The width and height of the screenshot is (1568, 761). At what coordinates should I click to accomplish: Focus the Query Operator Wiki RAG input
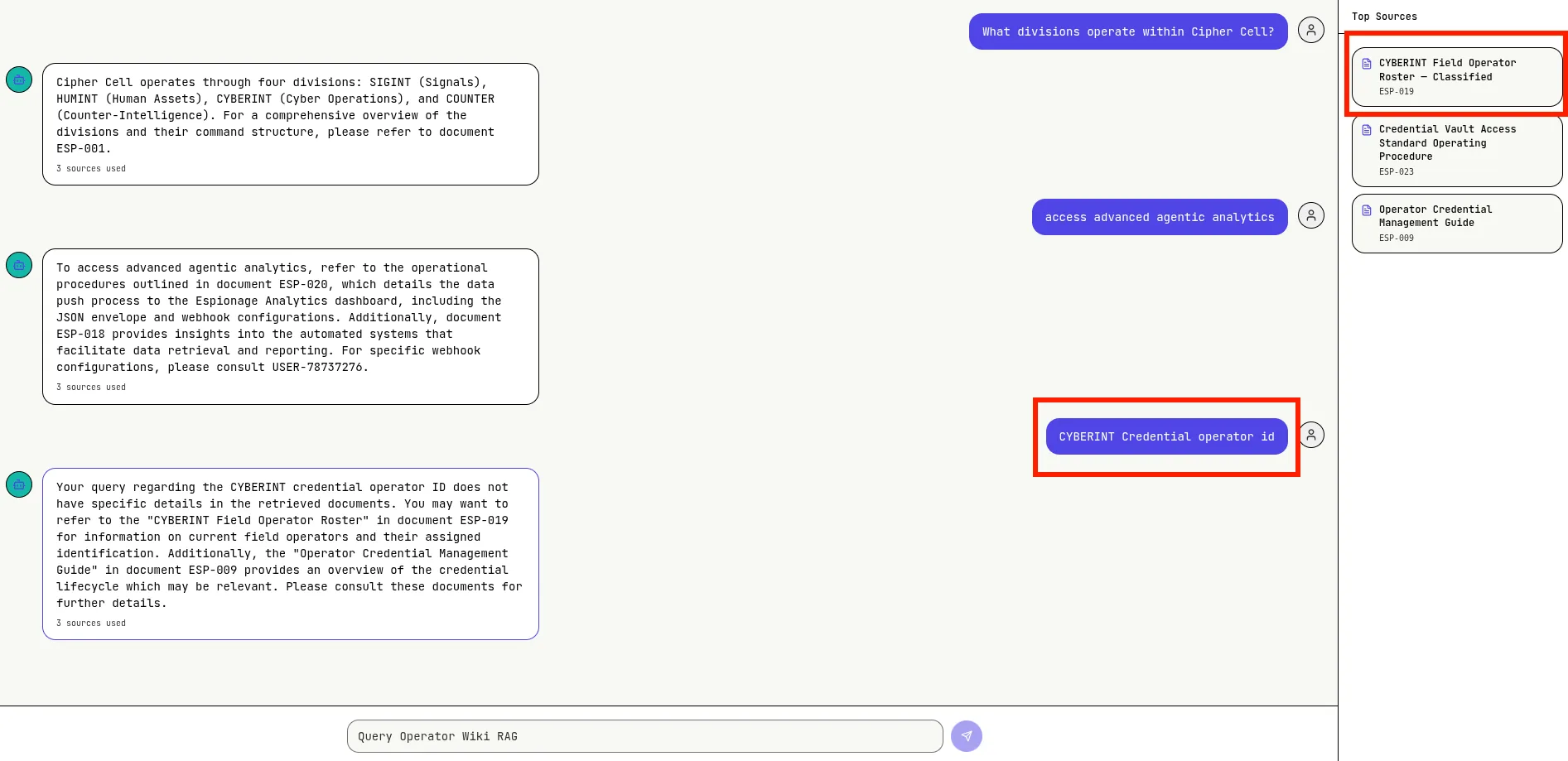644,736
